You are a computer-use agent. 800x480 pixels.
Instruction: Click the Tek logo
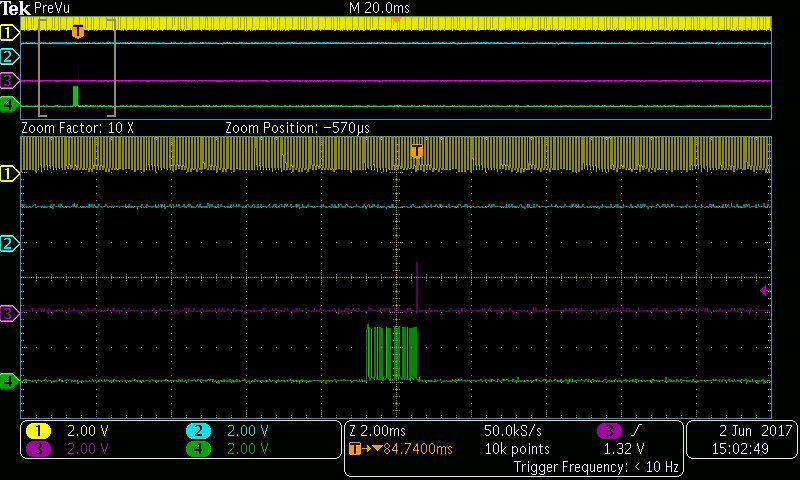(16, 8)
